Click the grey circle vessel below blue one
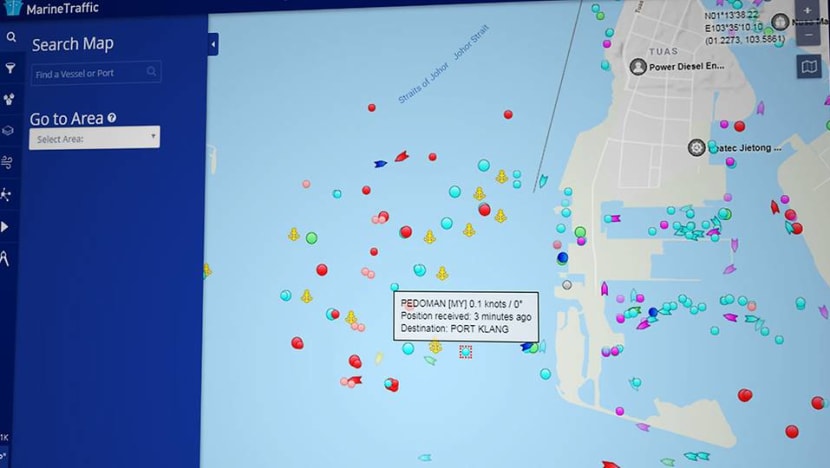The height and width of the screenshot is (468, 830). 567,285
